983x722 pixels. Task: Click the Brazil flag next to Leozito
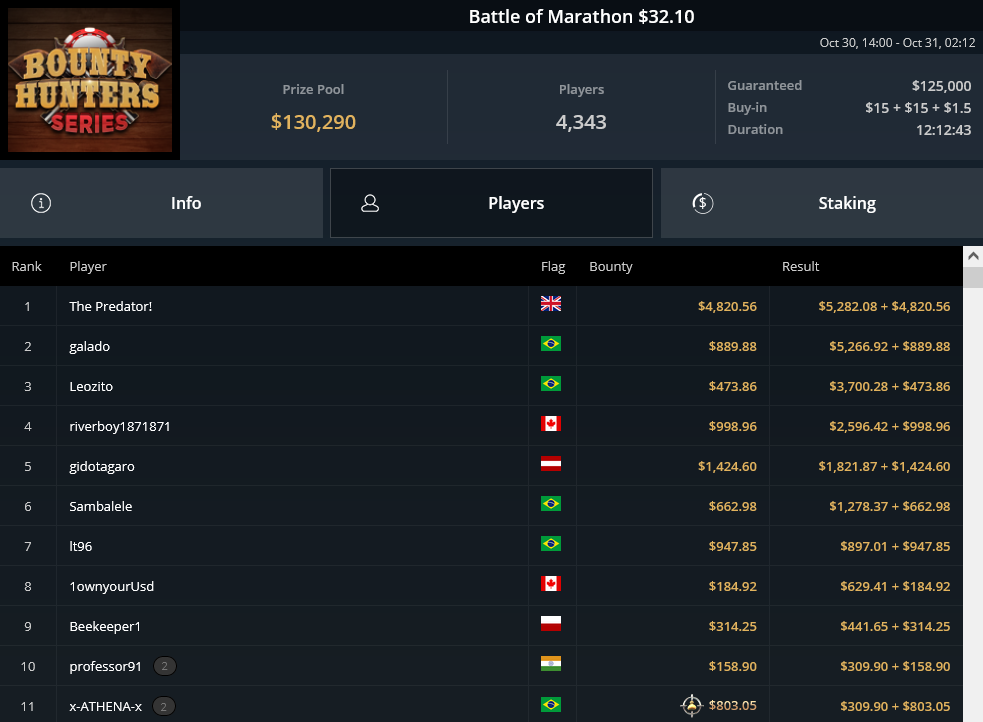point(551,384)
